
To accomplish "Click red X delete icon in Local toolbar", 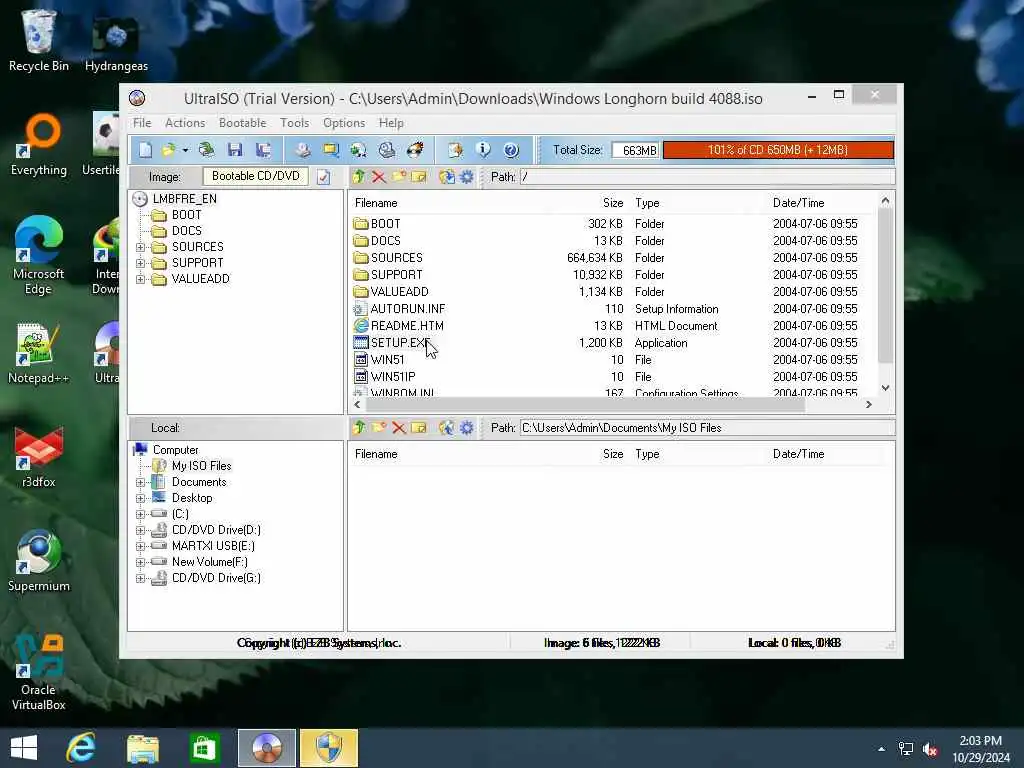I will pyautogui.click(x=399, y=428).
